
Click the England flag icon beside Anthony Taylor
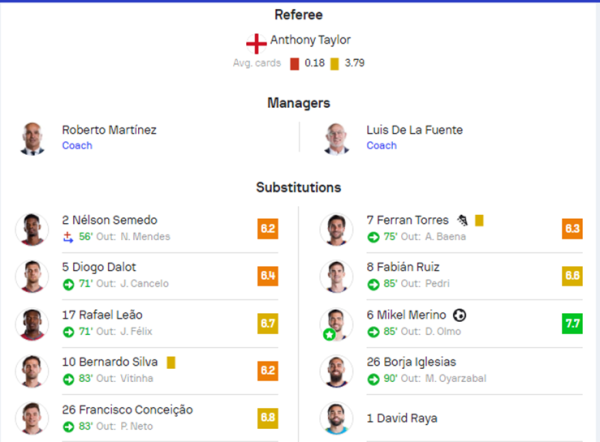click(256, 44)
